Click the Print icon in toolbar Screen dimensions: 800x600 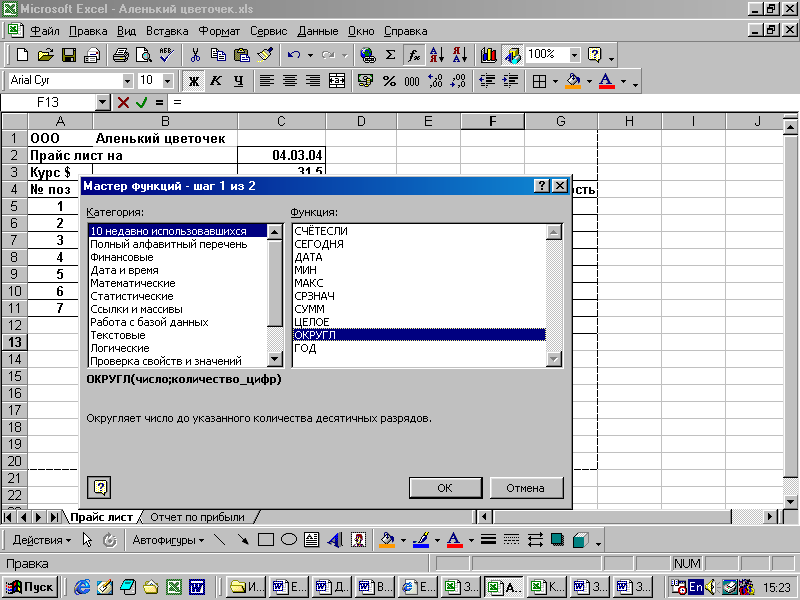tap(120, 55)
